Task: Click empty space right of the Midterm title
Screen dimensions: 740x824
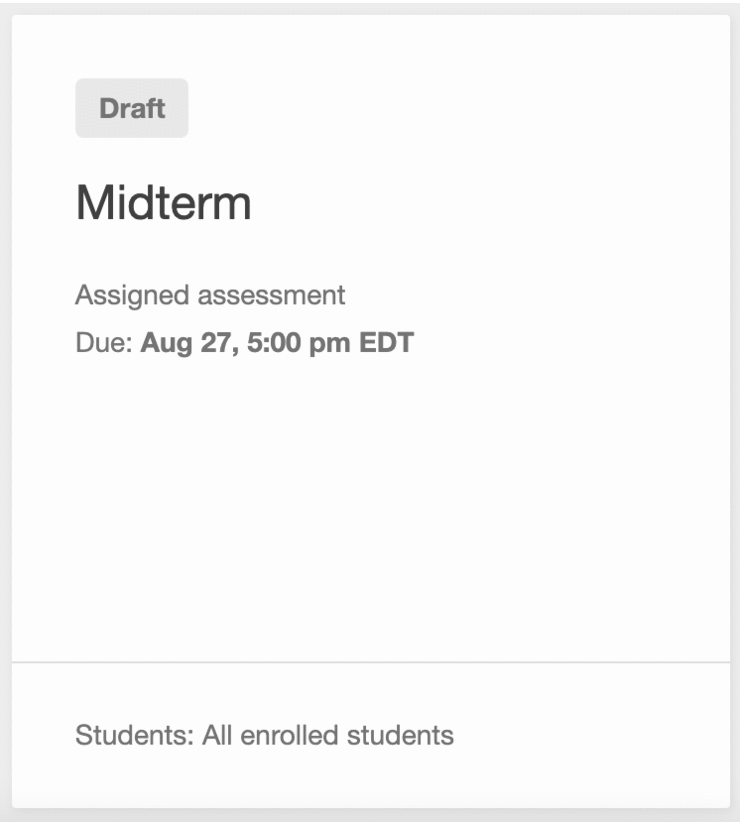Action: [x=489, y=203]
